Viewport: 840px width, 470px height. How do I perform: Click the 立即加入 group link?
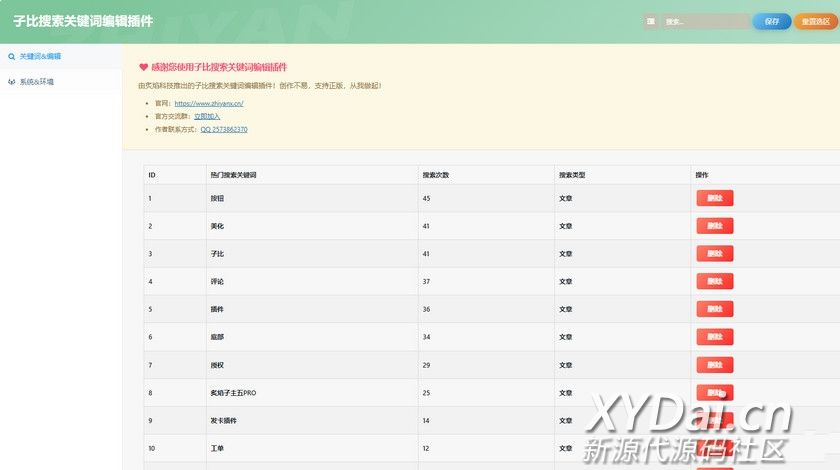click(x=207, y=116)
